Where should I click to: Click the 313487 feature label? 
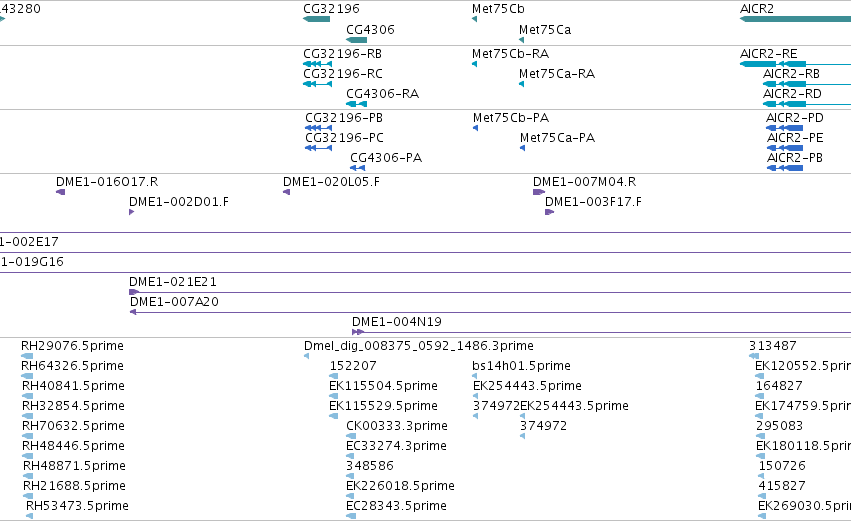[773, 346]
